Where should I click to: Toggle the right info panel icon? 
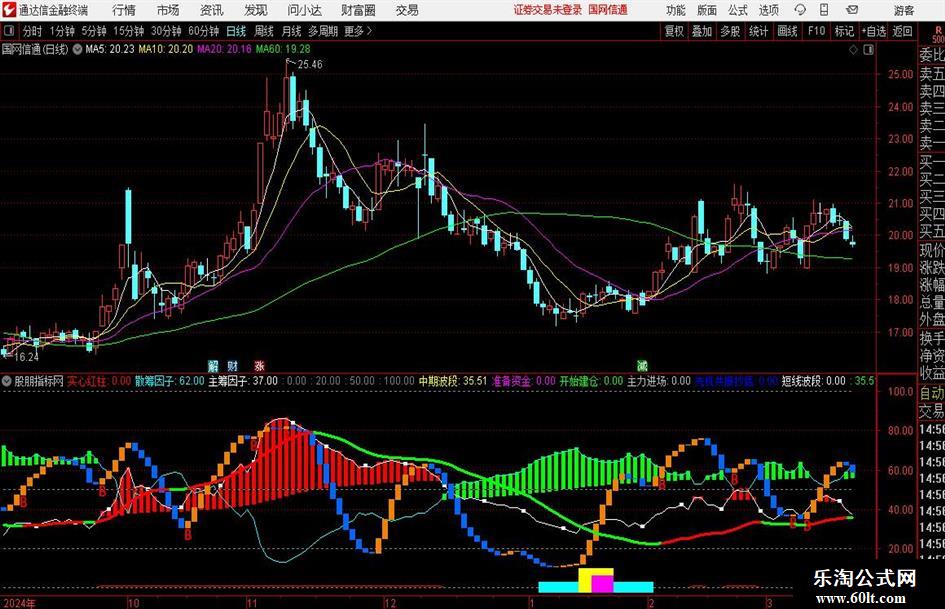868,50
